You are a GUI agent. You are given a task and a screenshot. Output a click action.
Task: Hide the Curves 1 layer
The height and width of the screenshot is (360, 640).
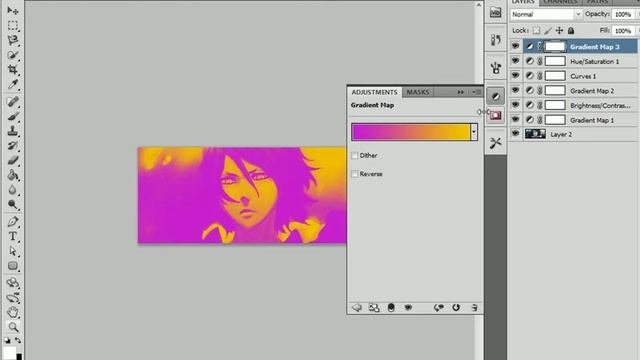point(516,76)
